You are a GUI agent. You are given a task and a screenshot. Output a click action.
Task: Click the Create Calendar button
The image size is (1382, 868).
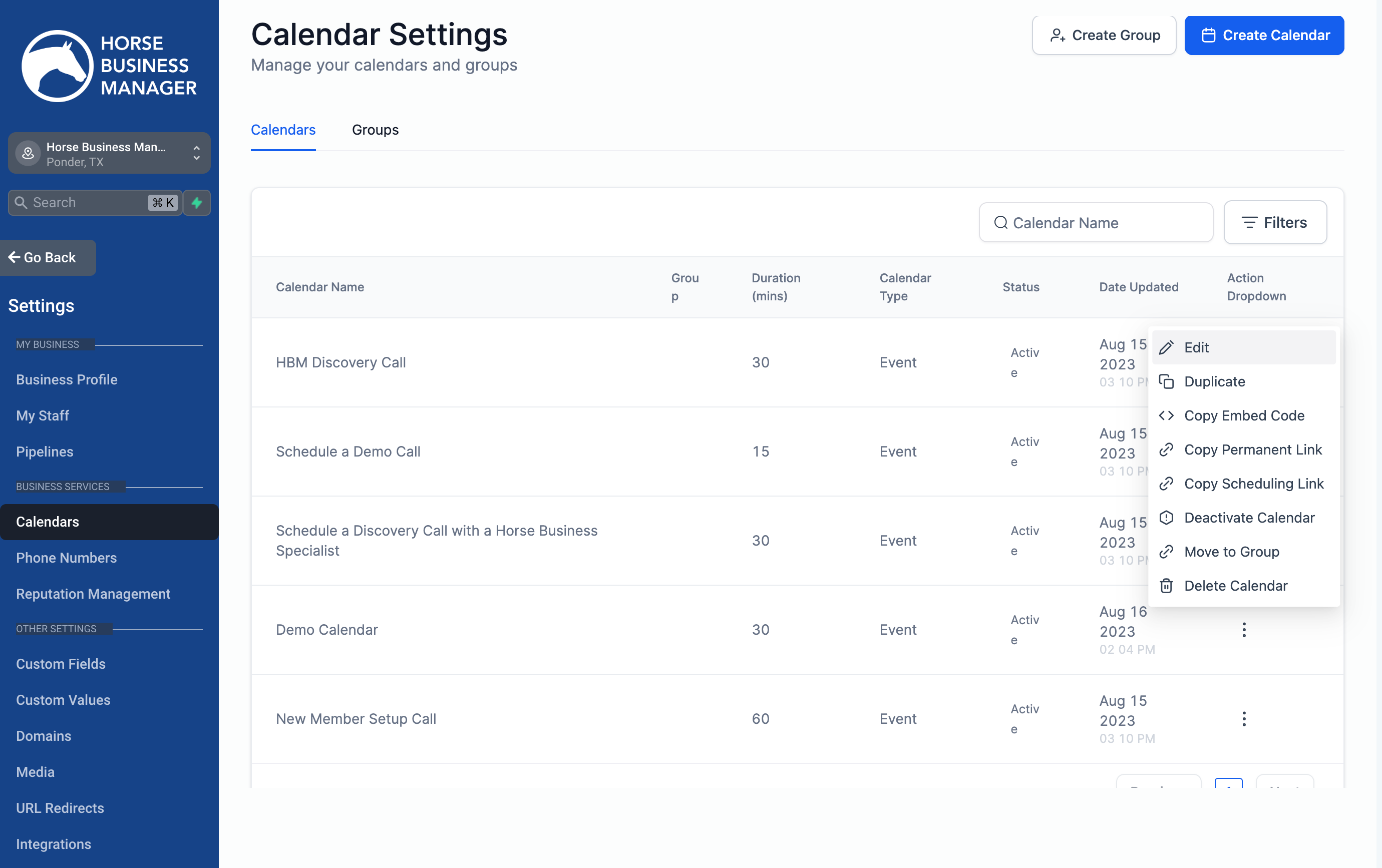1264,36
